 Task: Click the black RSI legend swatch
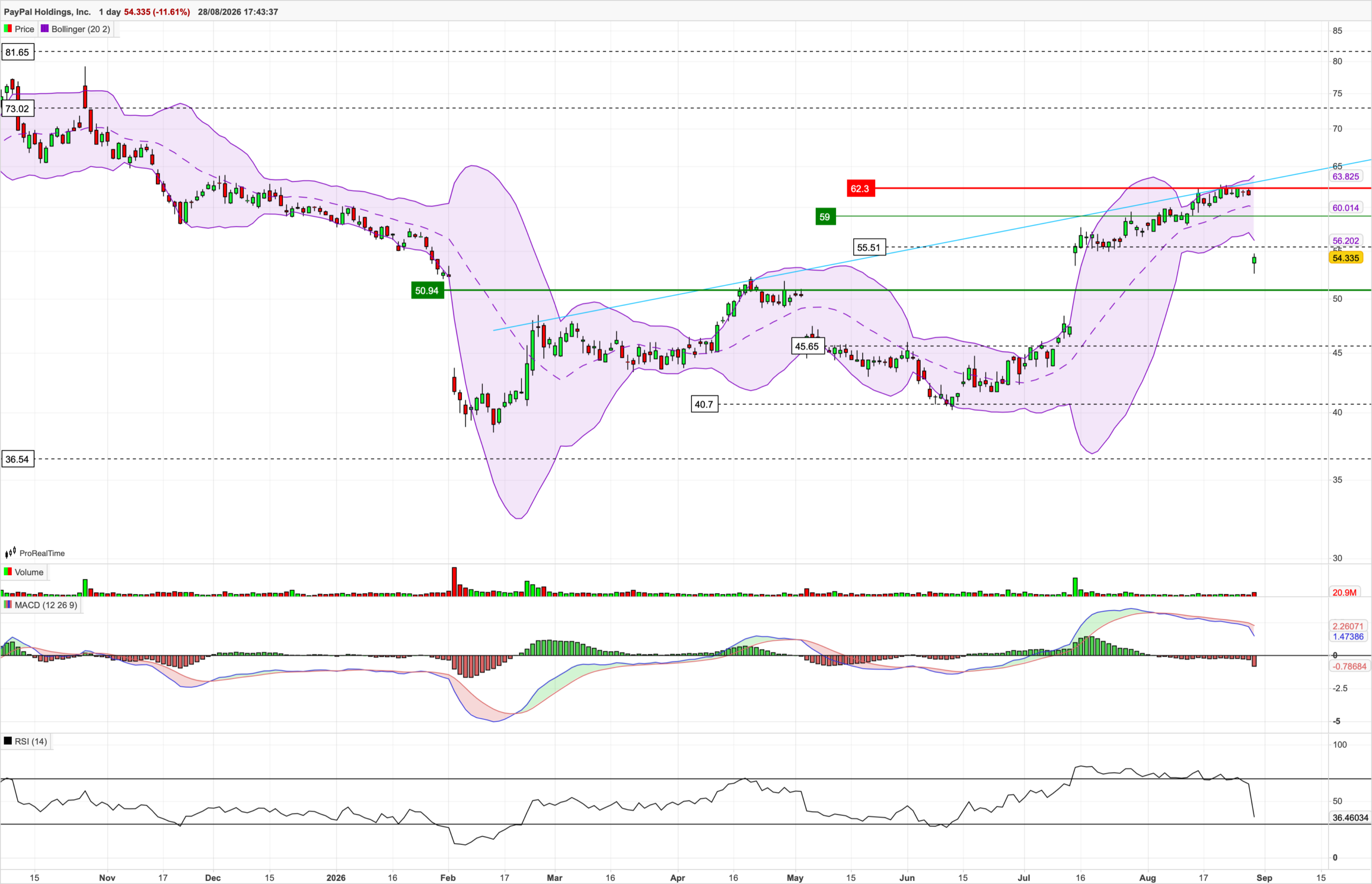tap(8, 741)
